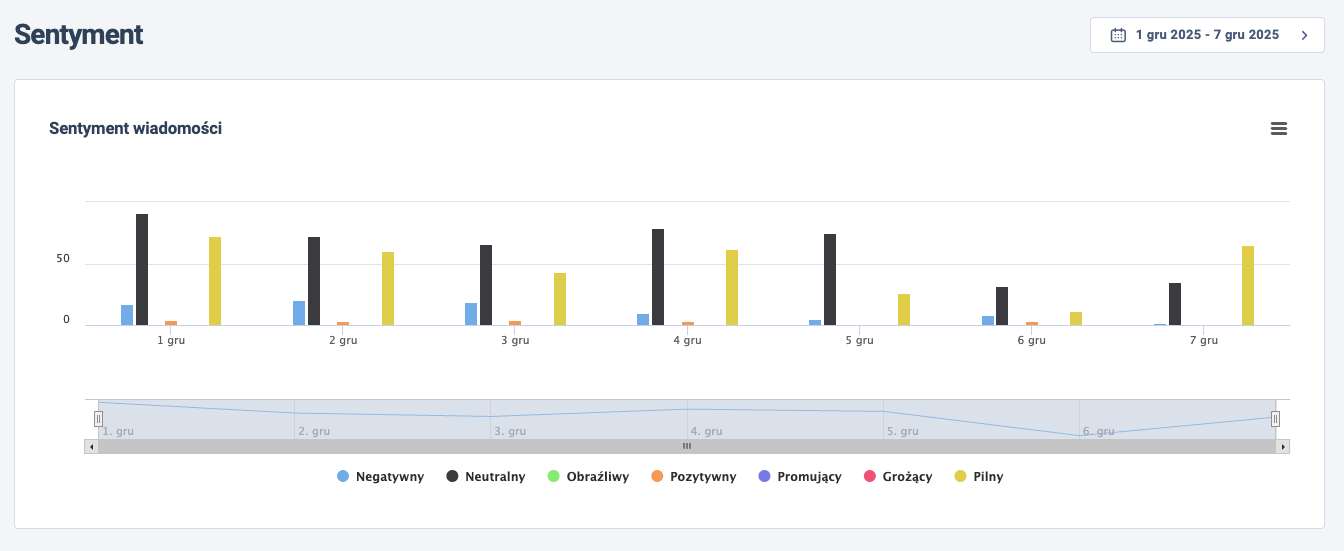The width and height of the screenshot is (1344, 551).
Task: Click the scrollbar left arrow button
Action: pyautogui.click(x=91, y=446)
